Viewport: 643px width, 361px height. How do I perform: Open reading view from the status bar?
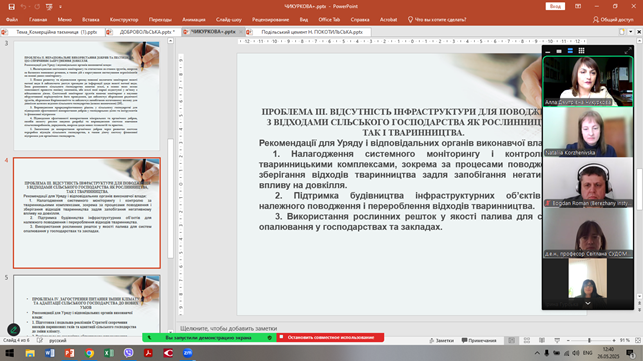(542, 340)
